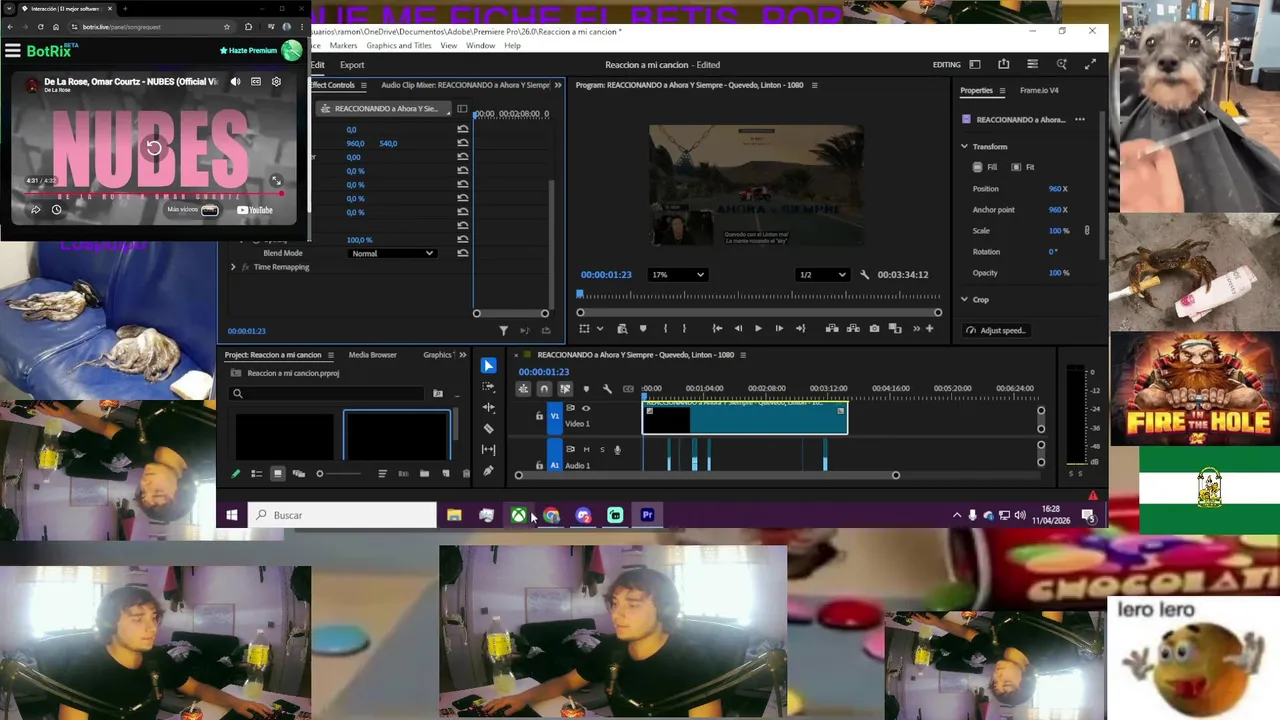This screenshot has width=1280, height=720.
Task: Click the Extract button in Program monitor
Action: [x=853, y=329]
